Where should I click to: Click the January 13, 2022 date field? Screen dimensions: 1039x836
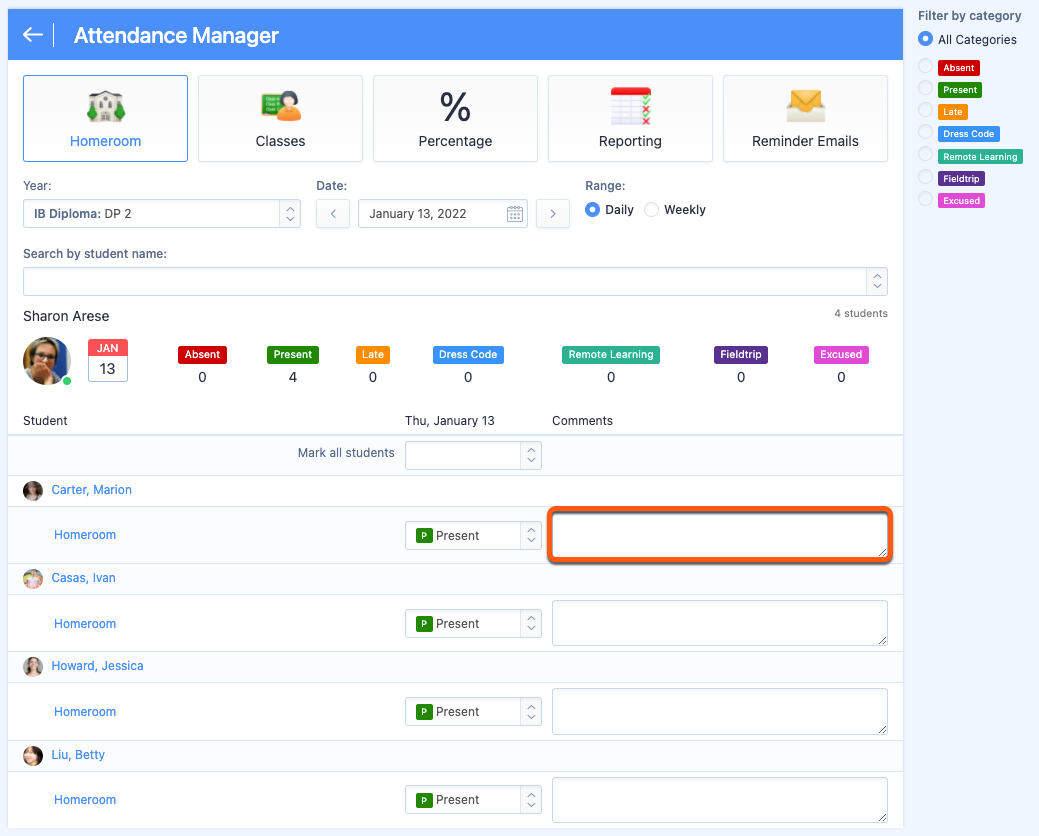tap(443, 213)
